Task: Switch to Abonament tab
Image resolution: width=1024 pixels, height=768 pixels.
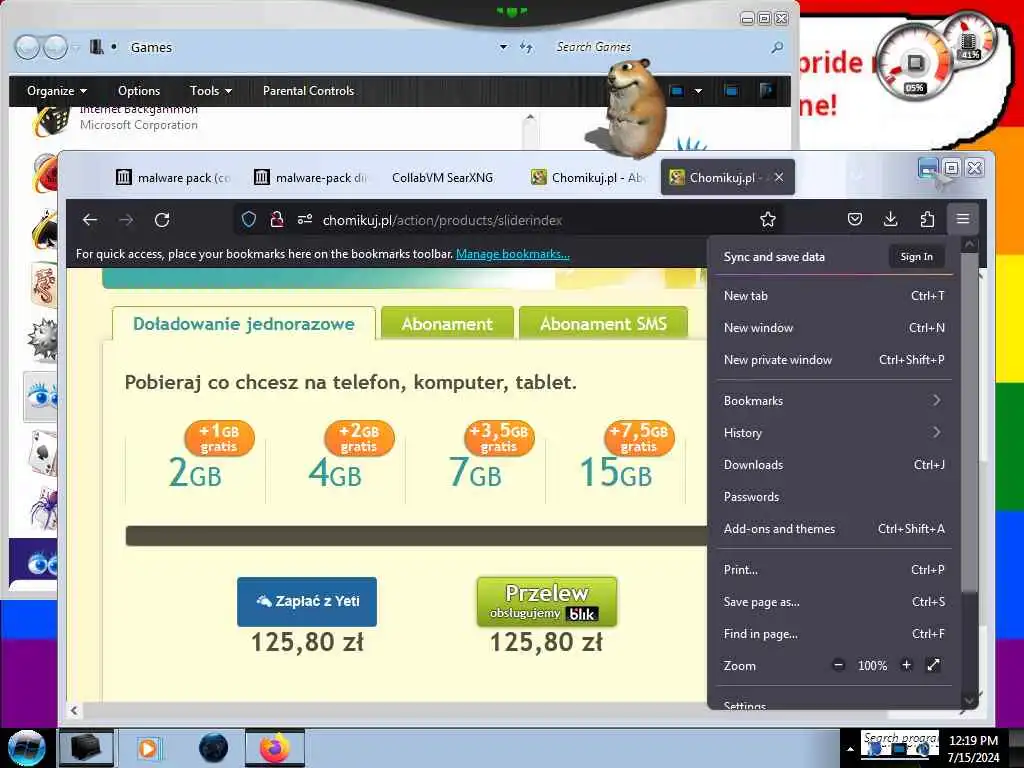Action: click(x=447, y=323)
